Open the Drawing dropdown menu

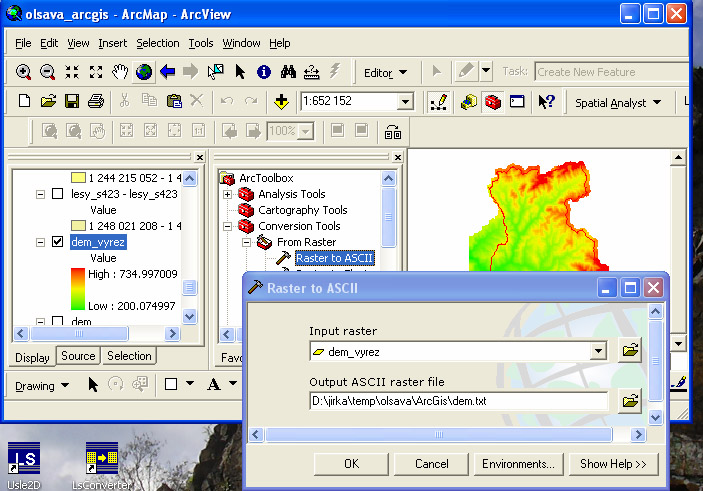(42, 386)
